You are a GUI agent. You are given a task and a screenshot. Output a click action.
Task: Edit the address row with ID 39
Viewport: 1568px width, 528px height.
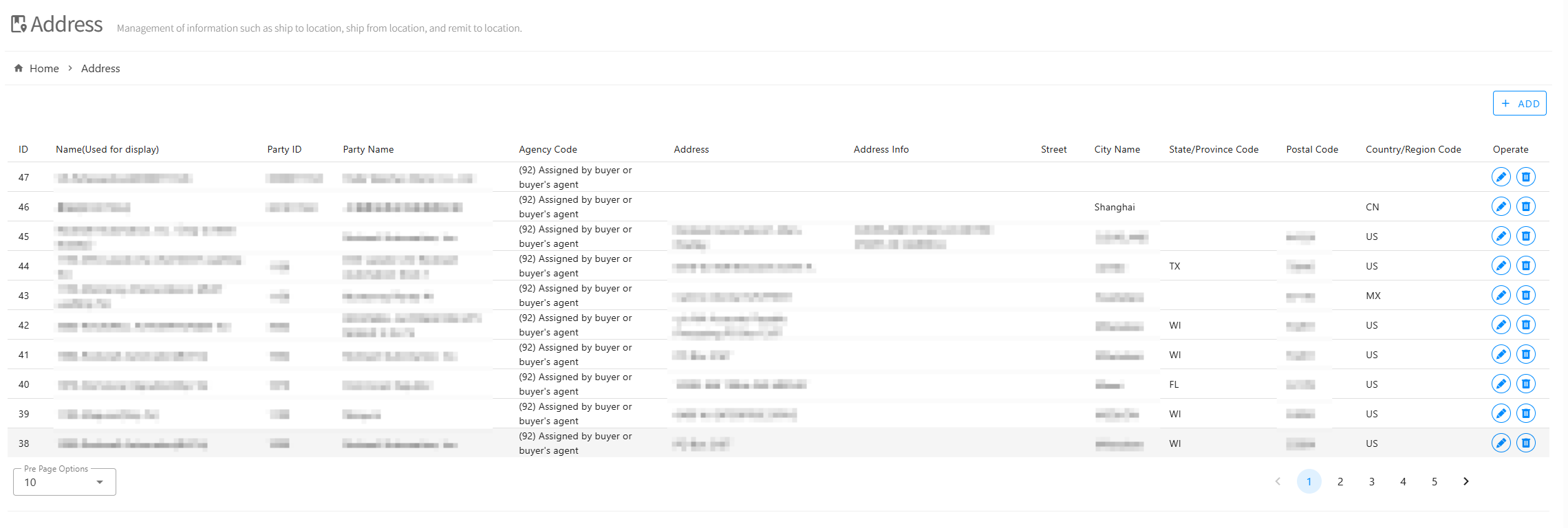[x=1501, y=414]
